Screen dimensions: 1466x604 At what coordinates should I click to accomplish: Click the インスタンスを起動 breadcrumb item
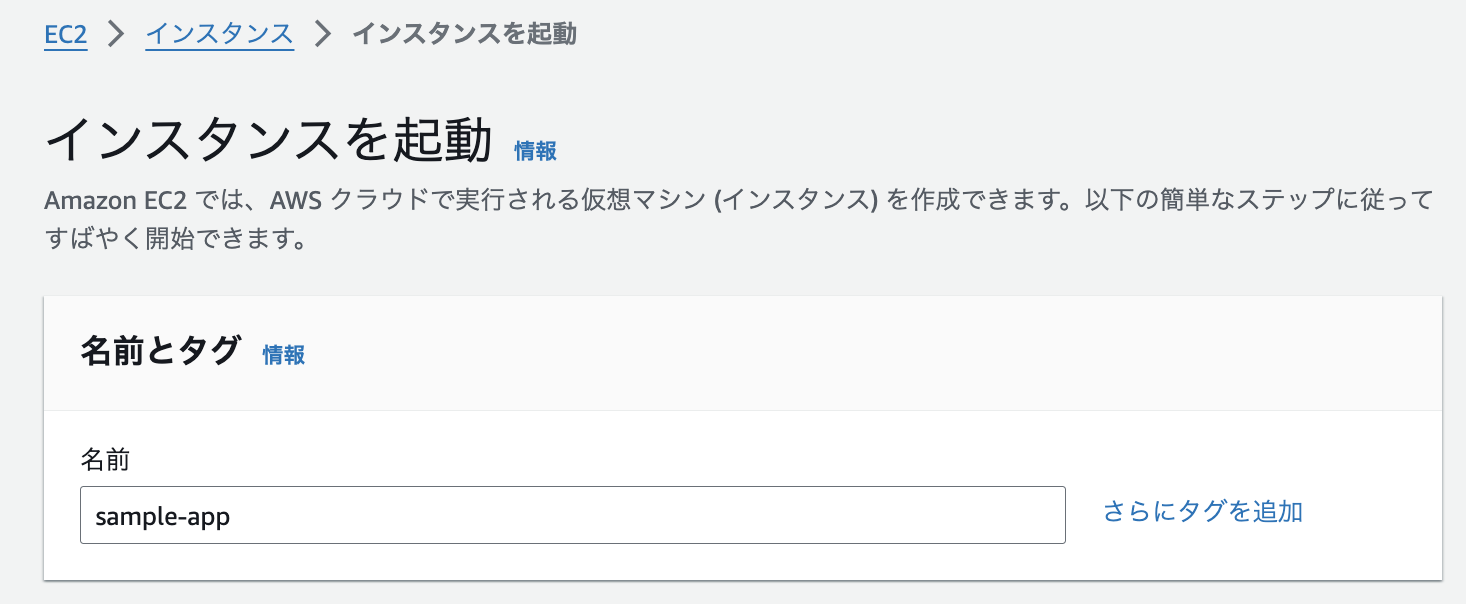(465, 33)
